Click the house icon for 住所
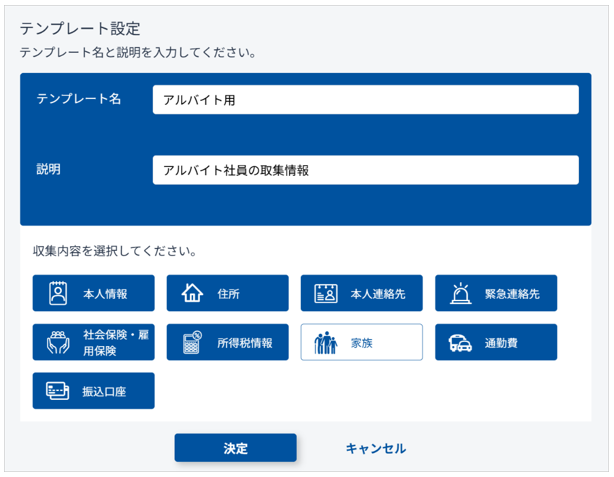The height and width of the screenshot is (477, 614). 192,294
